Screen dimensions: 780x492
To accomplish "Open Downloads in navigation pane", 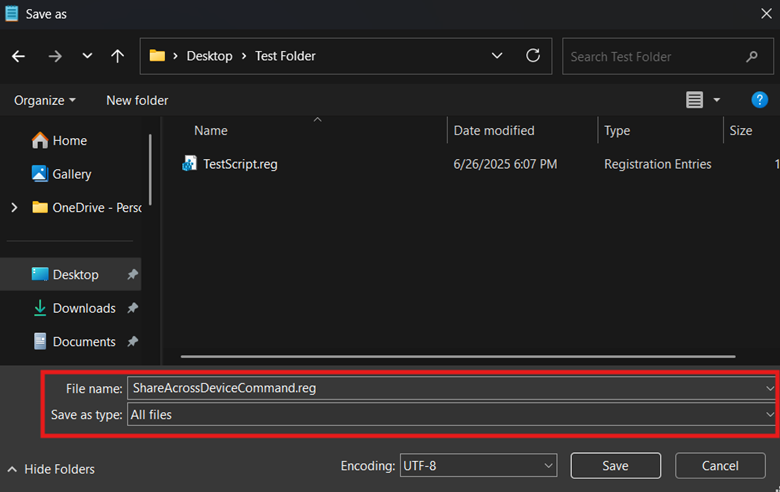I will pos(74,308).
